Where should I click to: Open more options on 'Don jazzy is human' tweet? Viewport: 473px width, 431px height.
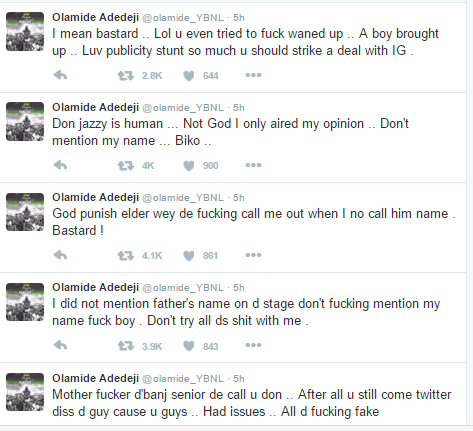pyautogui.click(x=253, y=165)
